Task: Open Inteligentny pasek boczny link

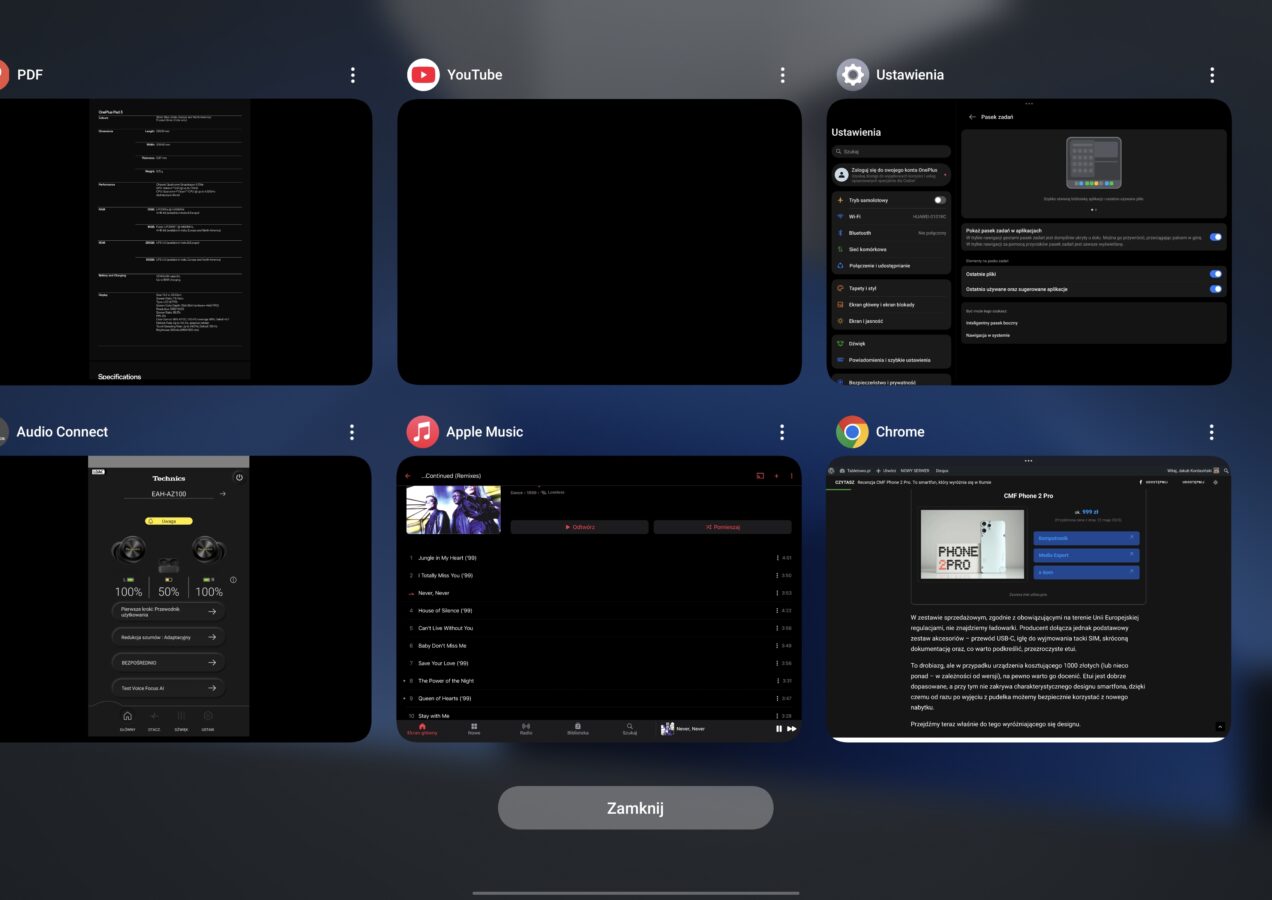Action: (992, 323)
